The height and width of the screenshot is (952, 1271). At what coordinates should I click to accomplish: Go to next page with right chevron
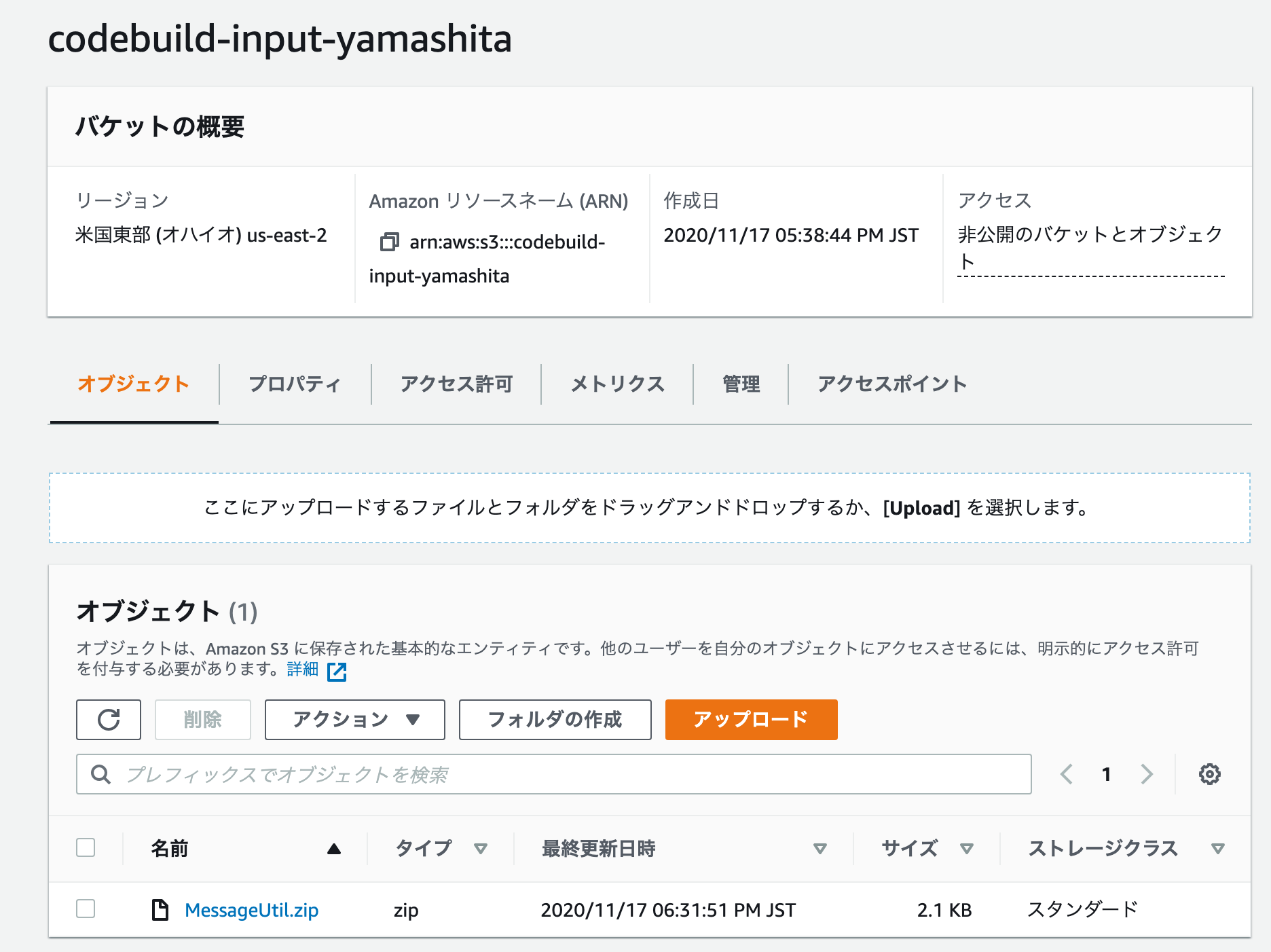pos(1147,774)
